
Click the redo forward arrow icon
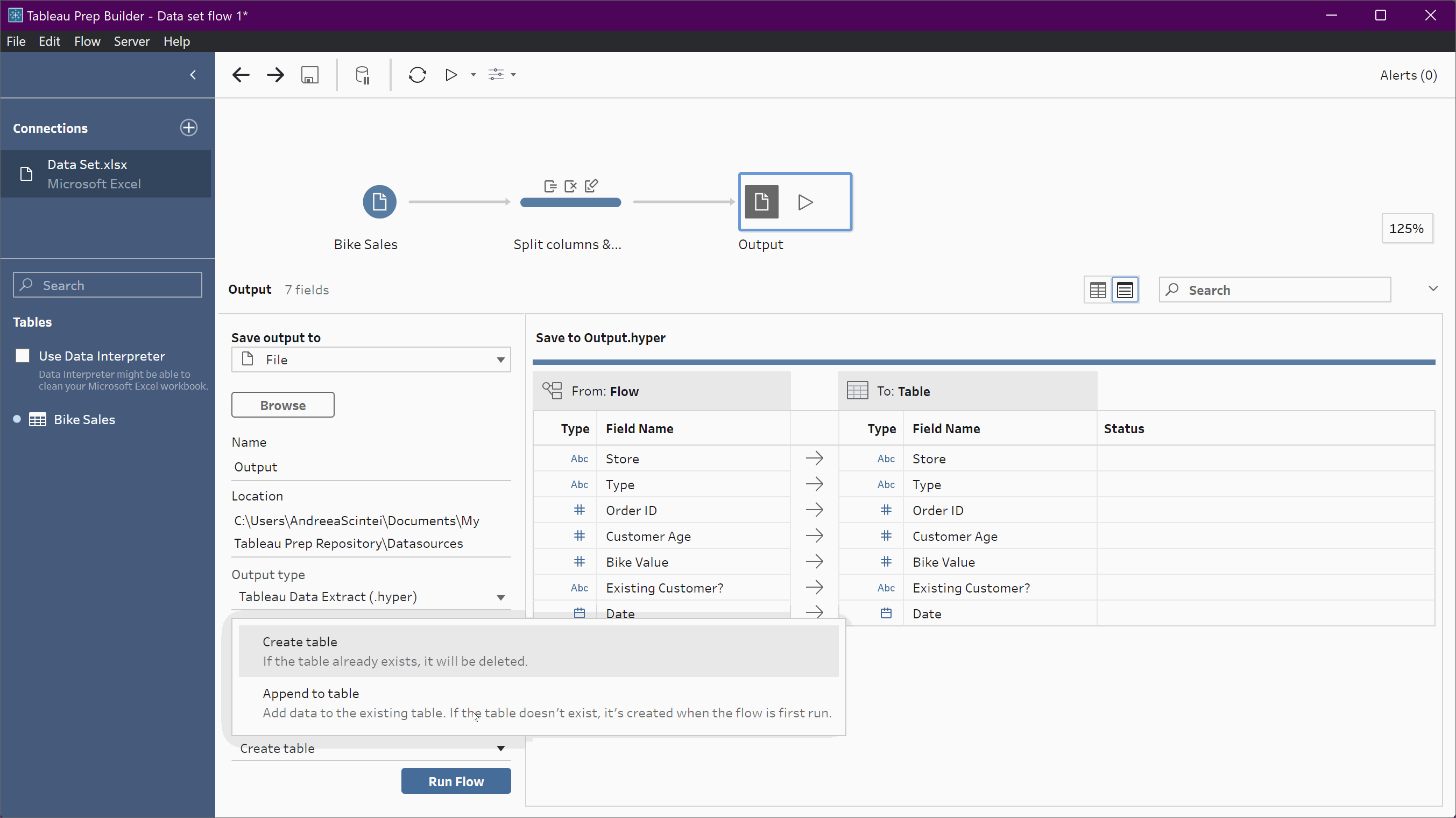click(x=275, y=75)
